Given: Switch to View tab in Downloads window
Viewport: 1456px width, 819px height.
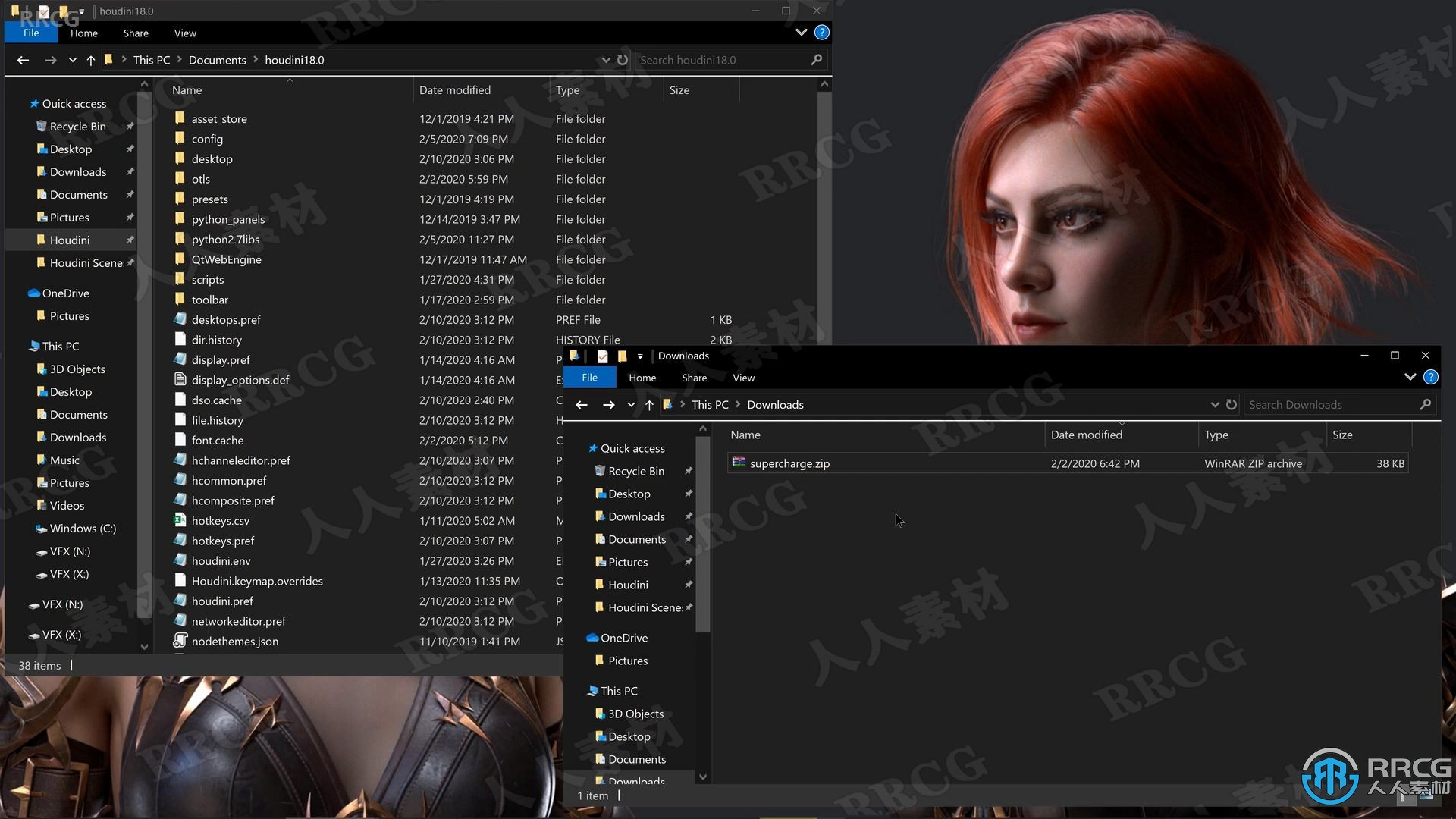Looking at the screenshot, I should pos(743,378).
